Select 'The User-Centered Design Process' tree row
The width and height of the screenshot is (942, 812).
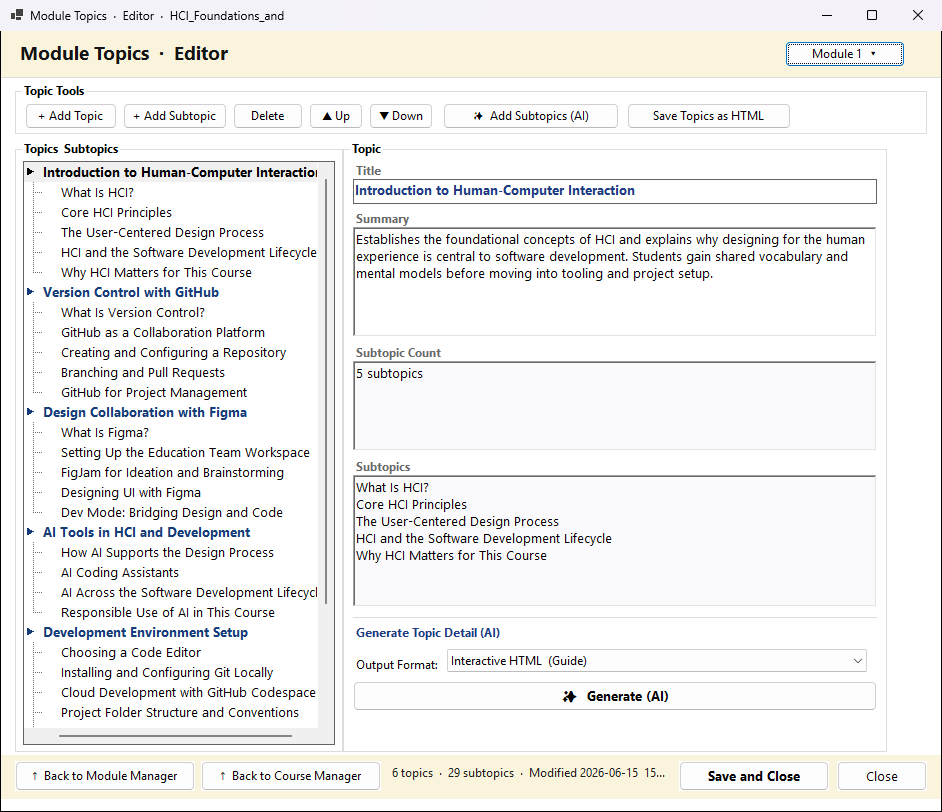[x=162, y=232]
